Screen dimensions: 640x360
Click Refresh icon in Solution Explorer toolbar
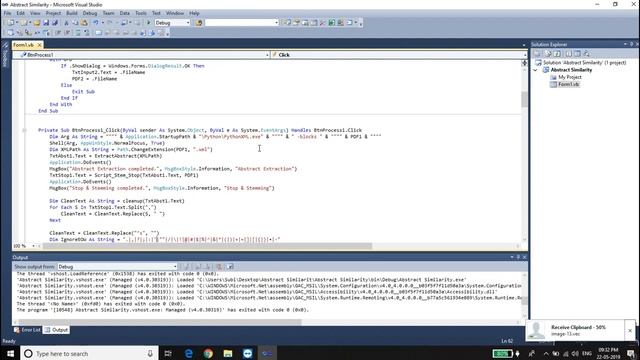point(558,53)
